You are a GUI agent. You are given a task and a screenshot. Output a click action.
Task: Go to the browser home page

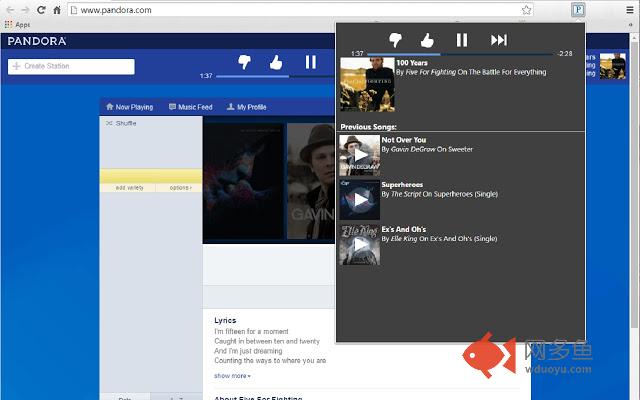point(58,10)
